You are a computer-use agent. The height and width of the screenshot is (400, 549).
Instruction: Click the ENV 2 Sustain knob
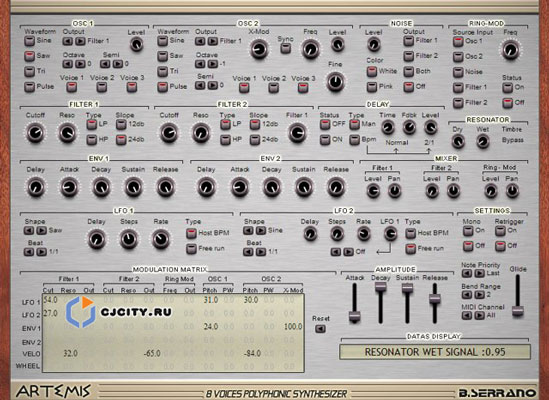[x=304, y=187]
